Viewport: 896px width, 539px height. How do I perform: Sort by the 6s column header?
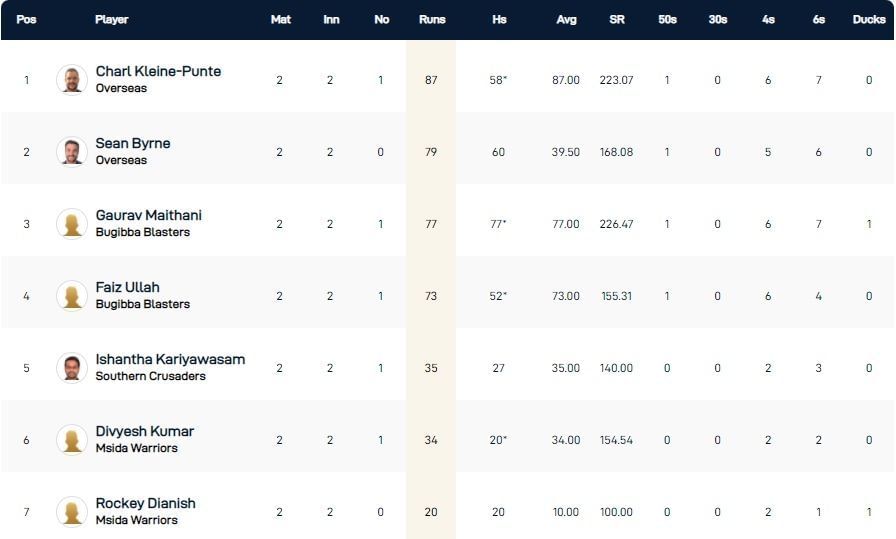point(819,20)
